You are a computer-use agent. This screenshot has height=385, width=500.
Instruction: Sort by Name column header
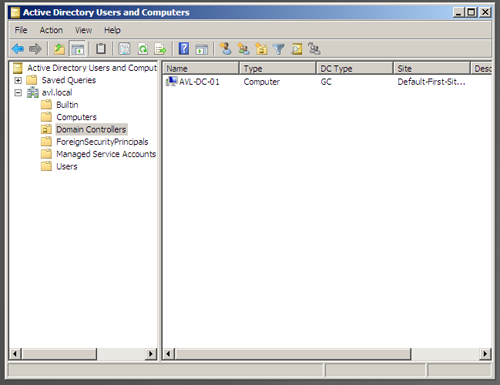click(x=201, y=68)
